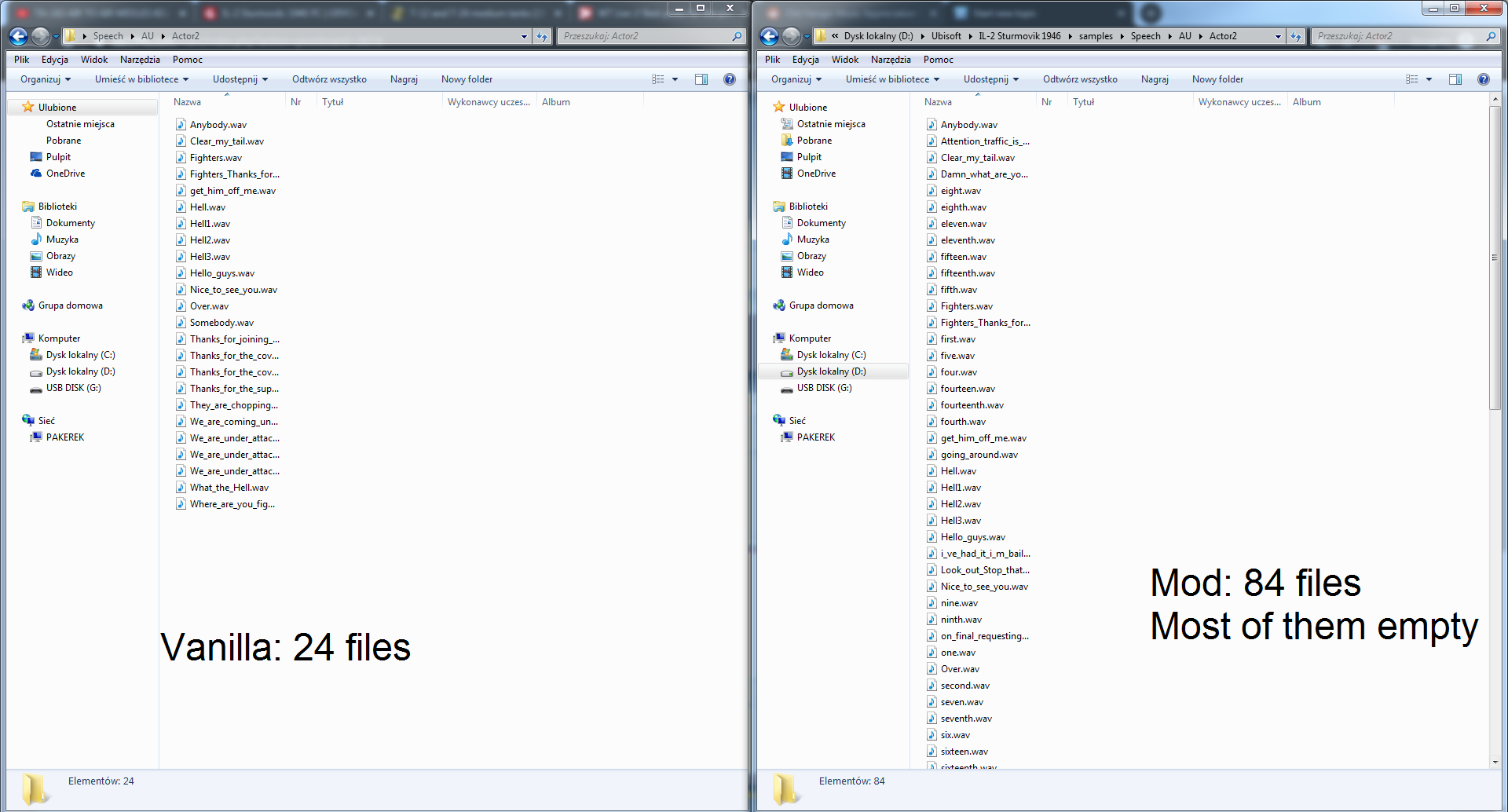Click Nagraj in left window
Image resolution: width=1508 pixels, height=812 pixels.
404,79
